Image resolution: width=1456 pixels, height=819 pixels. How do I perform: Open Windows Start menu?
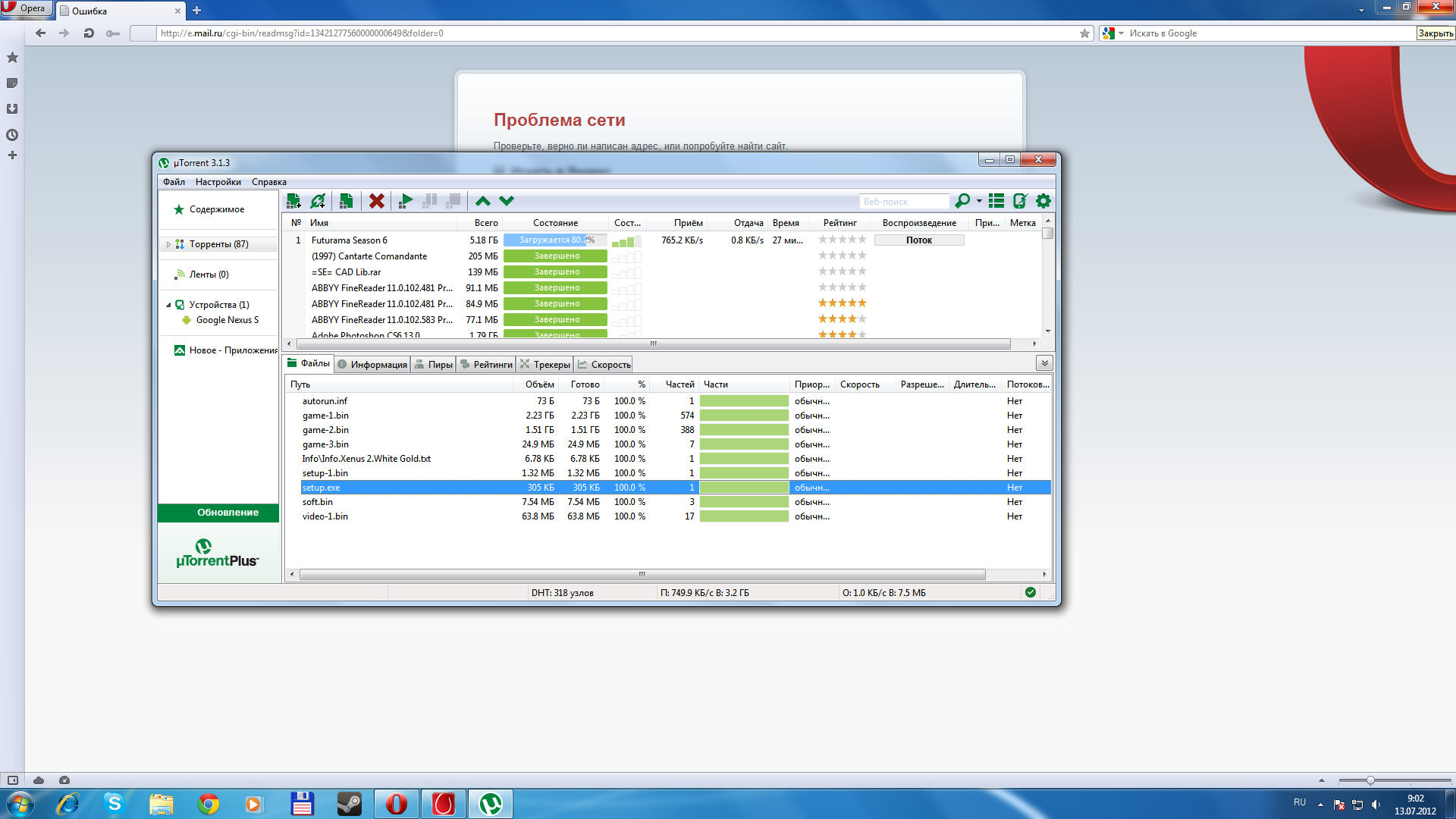coord(20,804)
